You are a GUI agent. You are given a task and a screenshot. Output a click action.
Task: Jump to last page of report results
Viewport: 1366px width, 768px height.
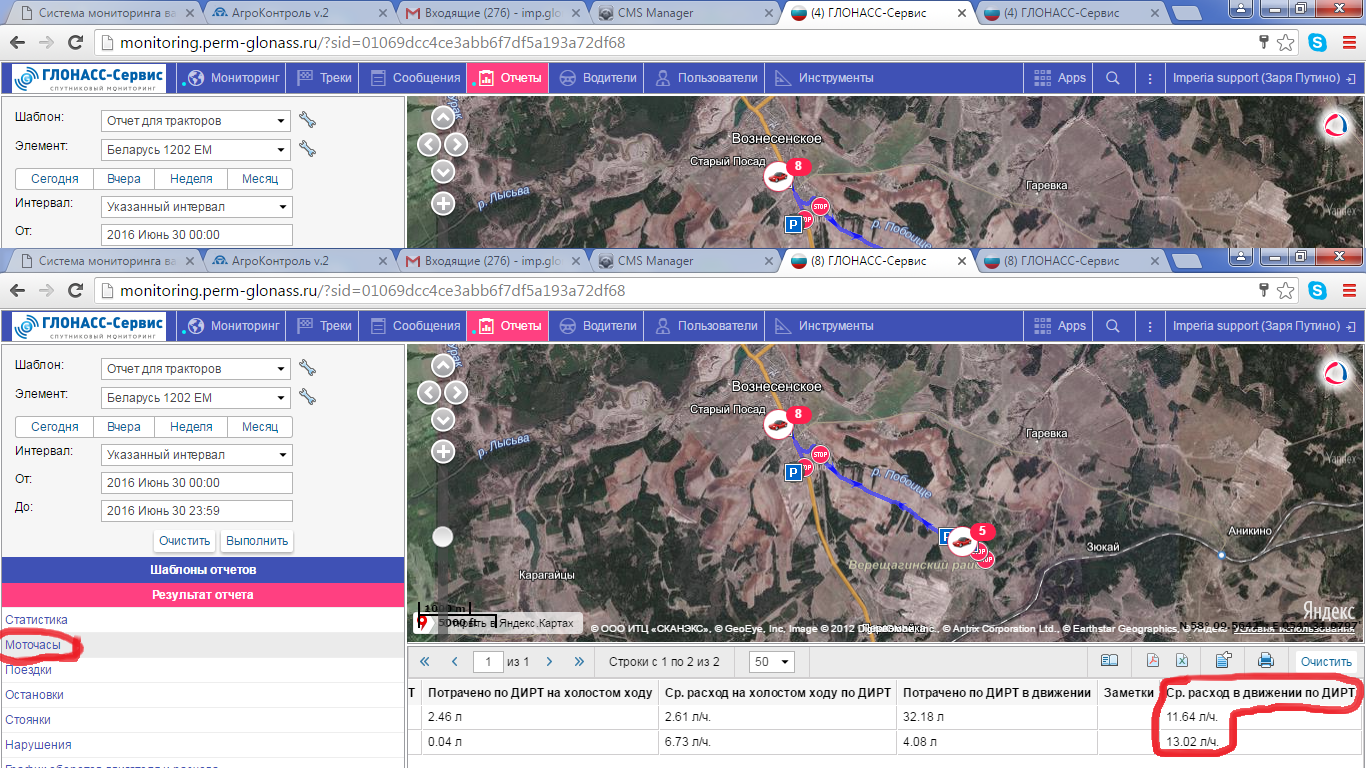[579, 661]
